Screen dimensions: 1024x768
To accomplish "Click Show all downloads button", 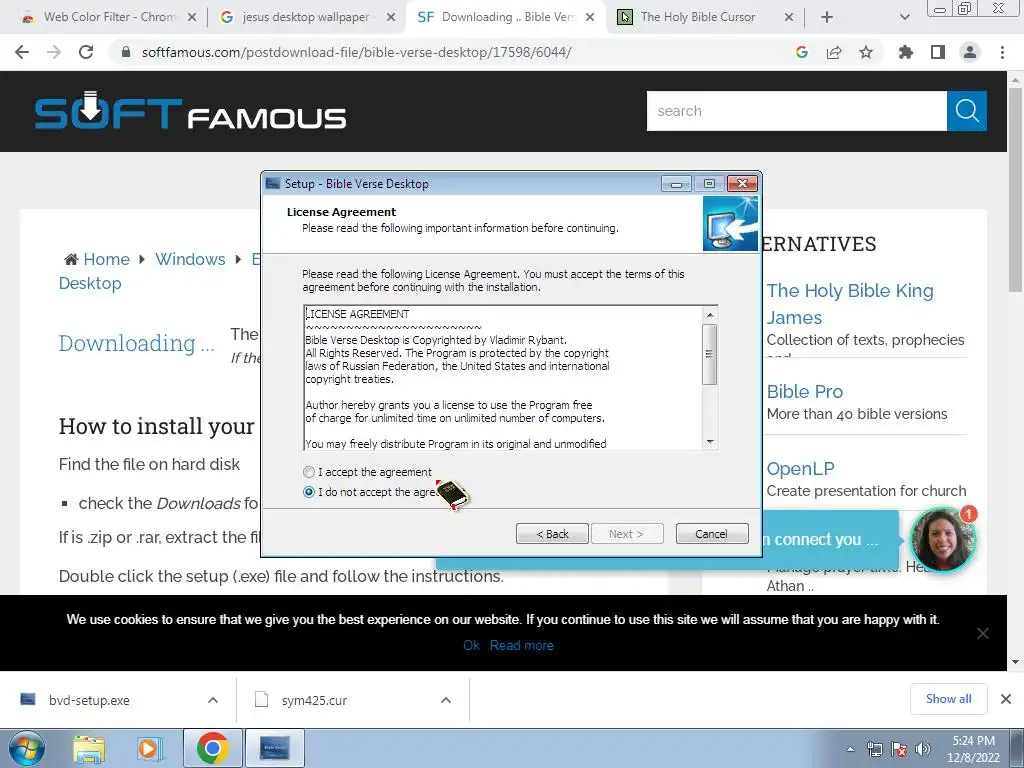I will pos(948,699).
